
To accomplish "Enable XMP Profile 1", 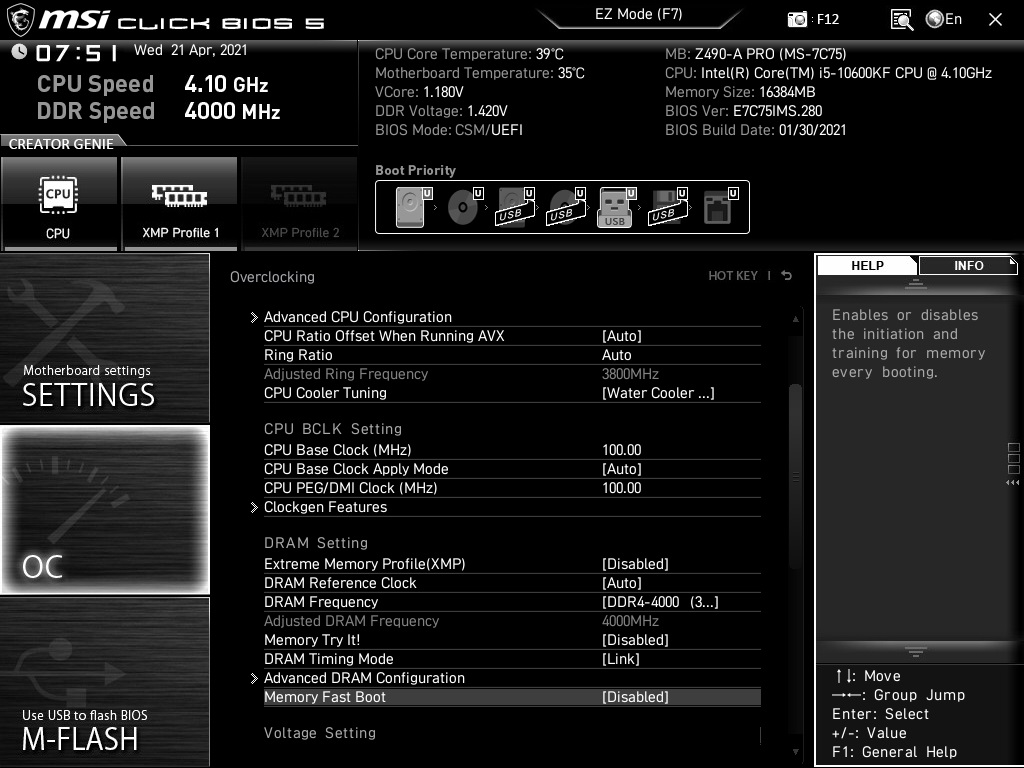I will (180, 204).
